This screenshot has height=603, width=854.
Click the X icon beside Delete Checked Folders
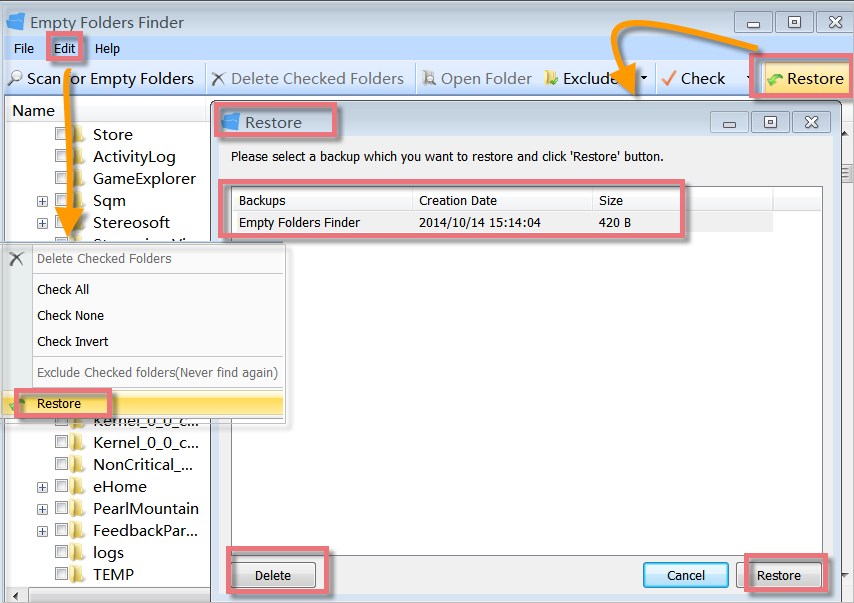[16, 258]
